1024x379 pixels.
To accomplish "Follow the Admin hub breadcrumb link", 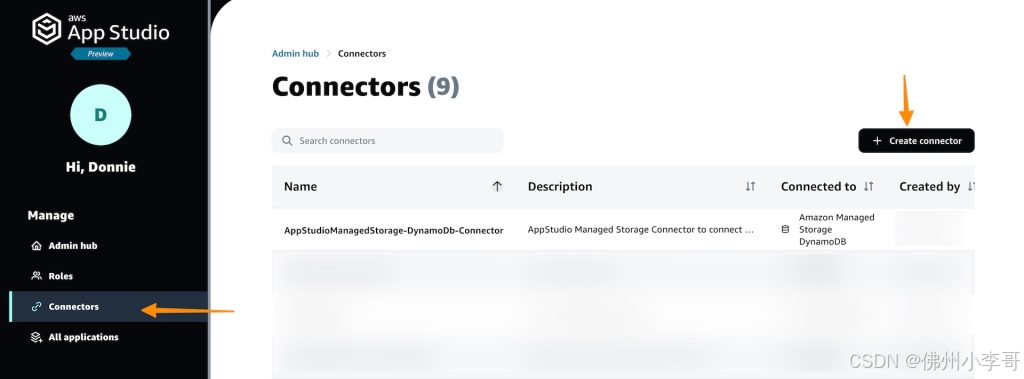I will (295, 54).
